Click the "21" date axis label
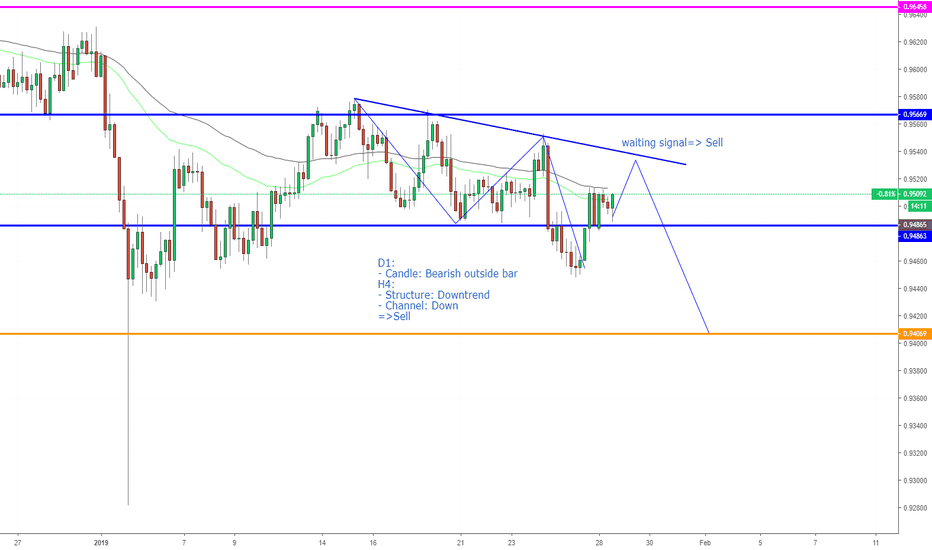This screenshot has height=550, width=932. (461, 542)
